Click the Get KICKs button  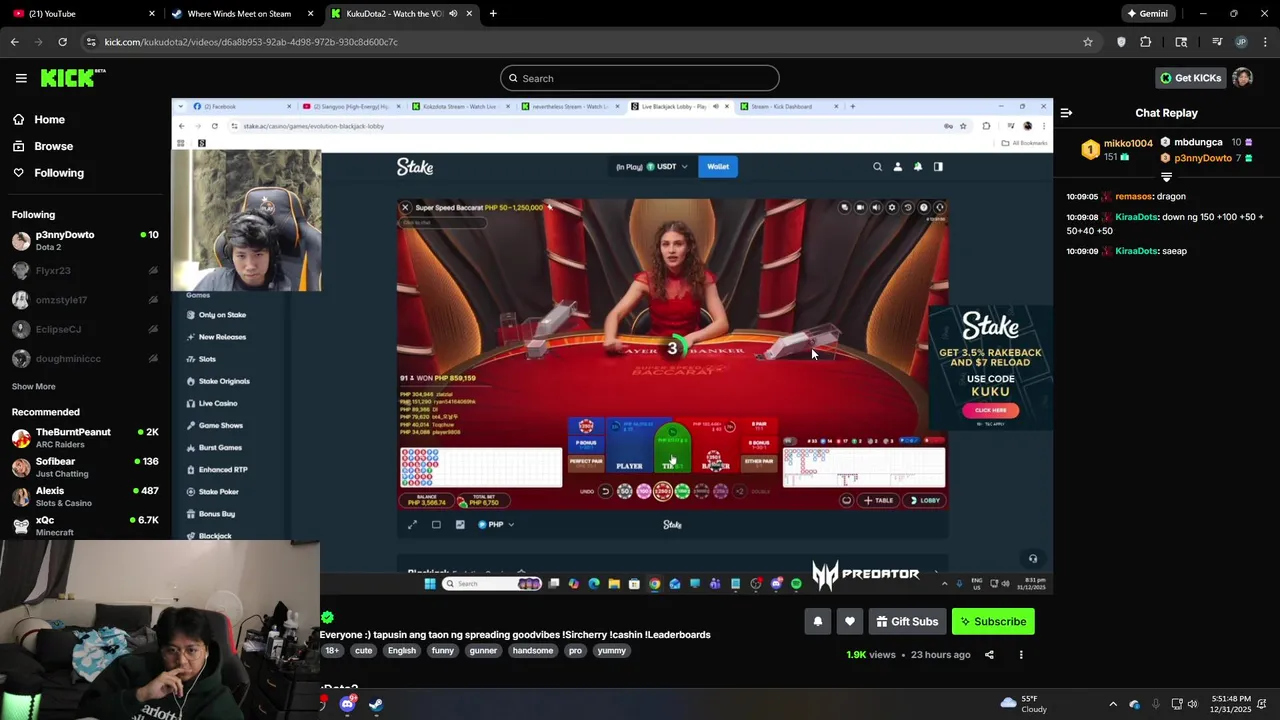(1190, 78)
